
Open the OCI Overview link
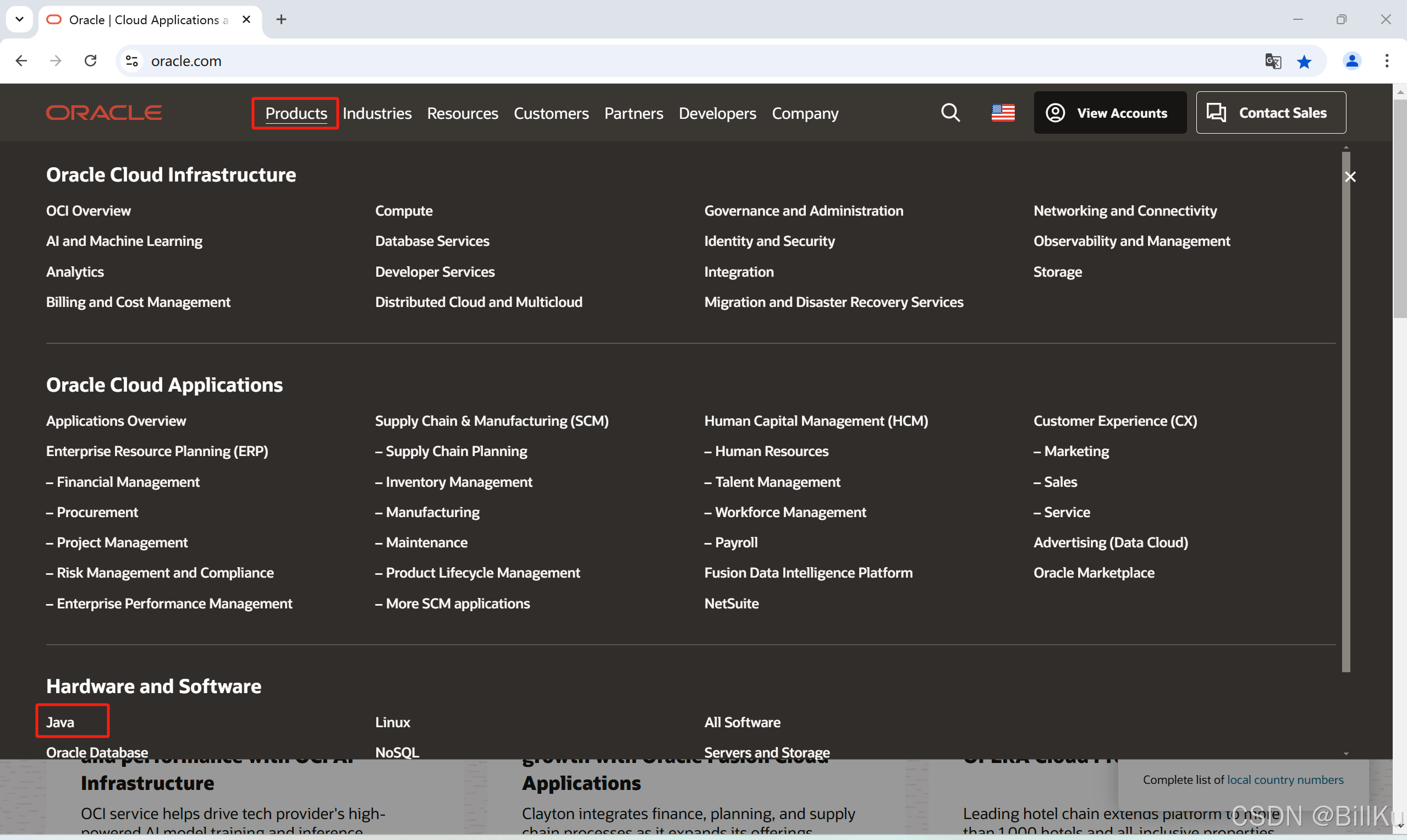pos(89,211)
